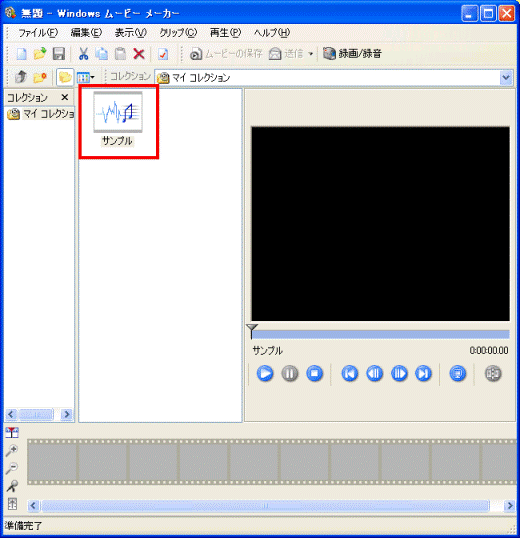This screenshot has width=520, height=538.
Task: Open the audio levels icon
Action: pos(12,504)
